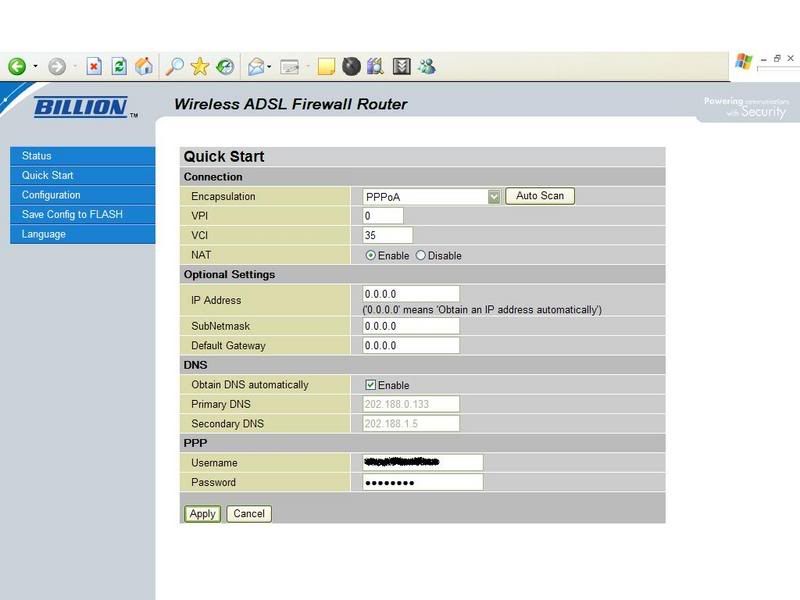Open Favorites star icon
The height and width of the screenshot is (600, 800).
tap(200, 66)
